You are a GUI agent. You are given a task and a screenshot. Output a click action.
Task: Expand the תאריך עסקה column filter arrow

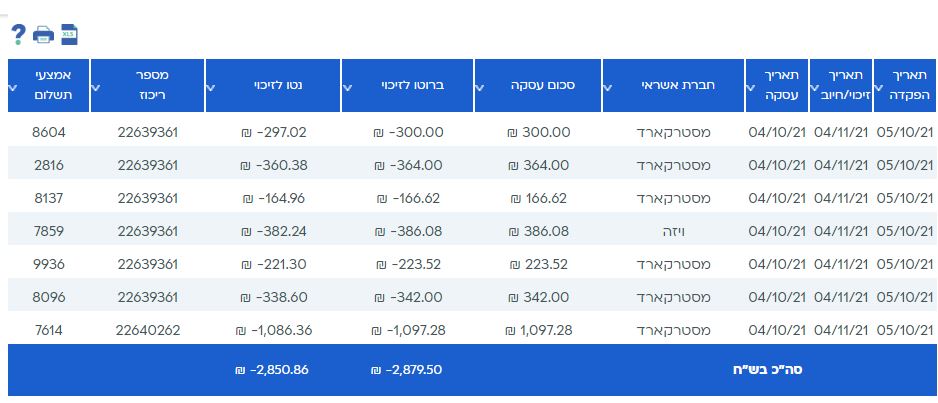click(751, 86)
